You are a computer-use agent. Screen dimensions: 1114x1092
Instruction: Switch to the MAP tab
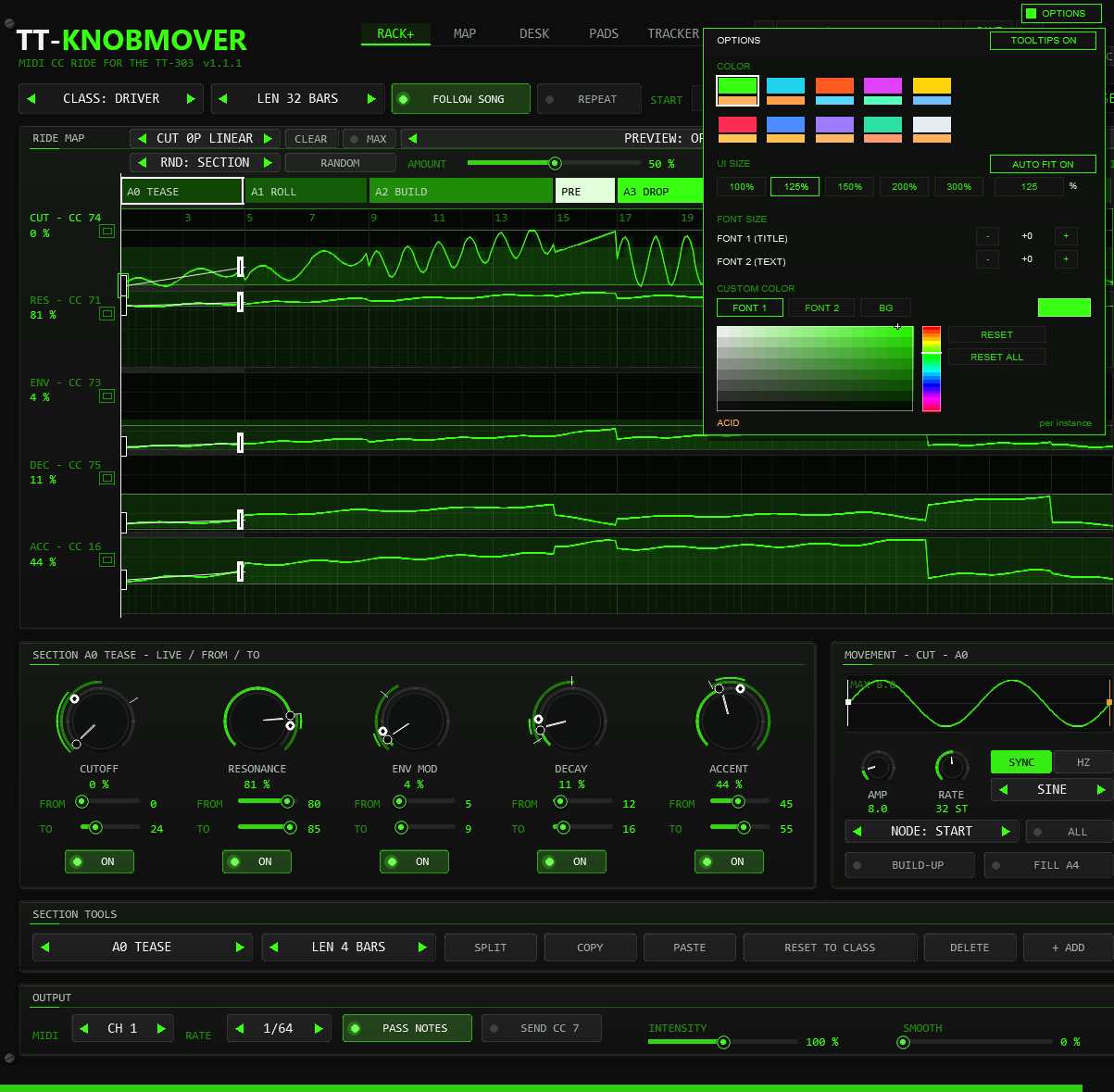click(465, 34)
